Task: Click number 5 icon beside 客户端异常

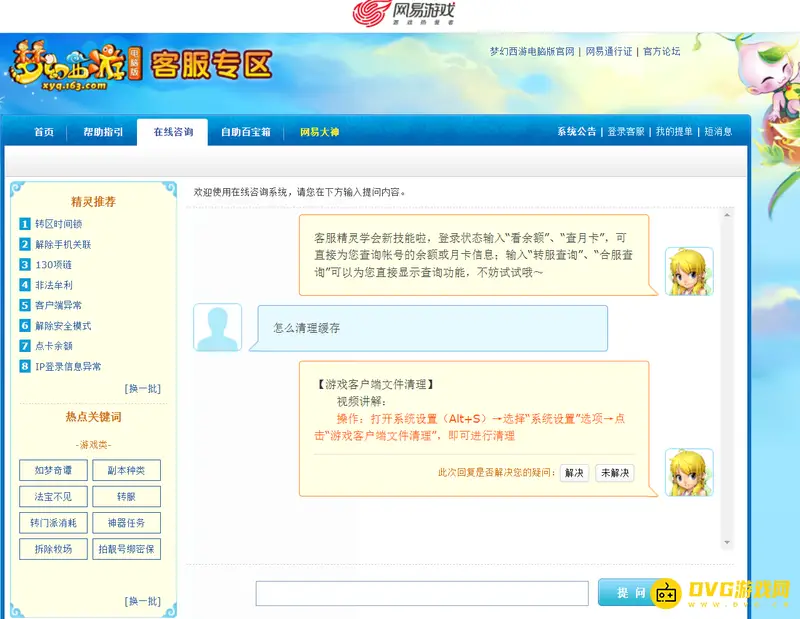Action: point(25,305)
